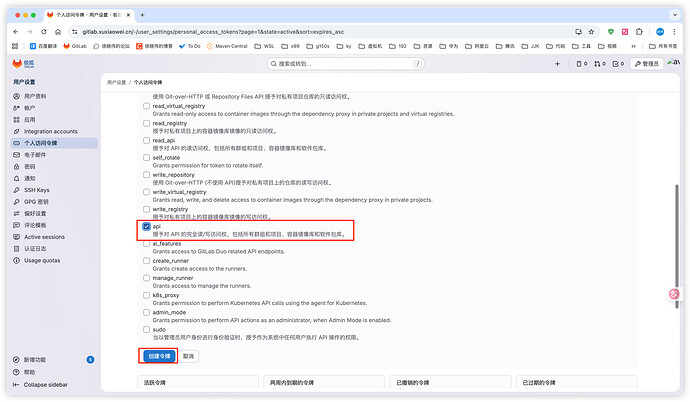690x402 pixels.
Task: Tick the write_repository scope checkbox
Action: click(x=146, y=176)
